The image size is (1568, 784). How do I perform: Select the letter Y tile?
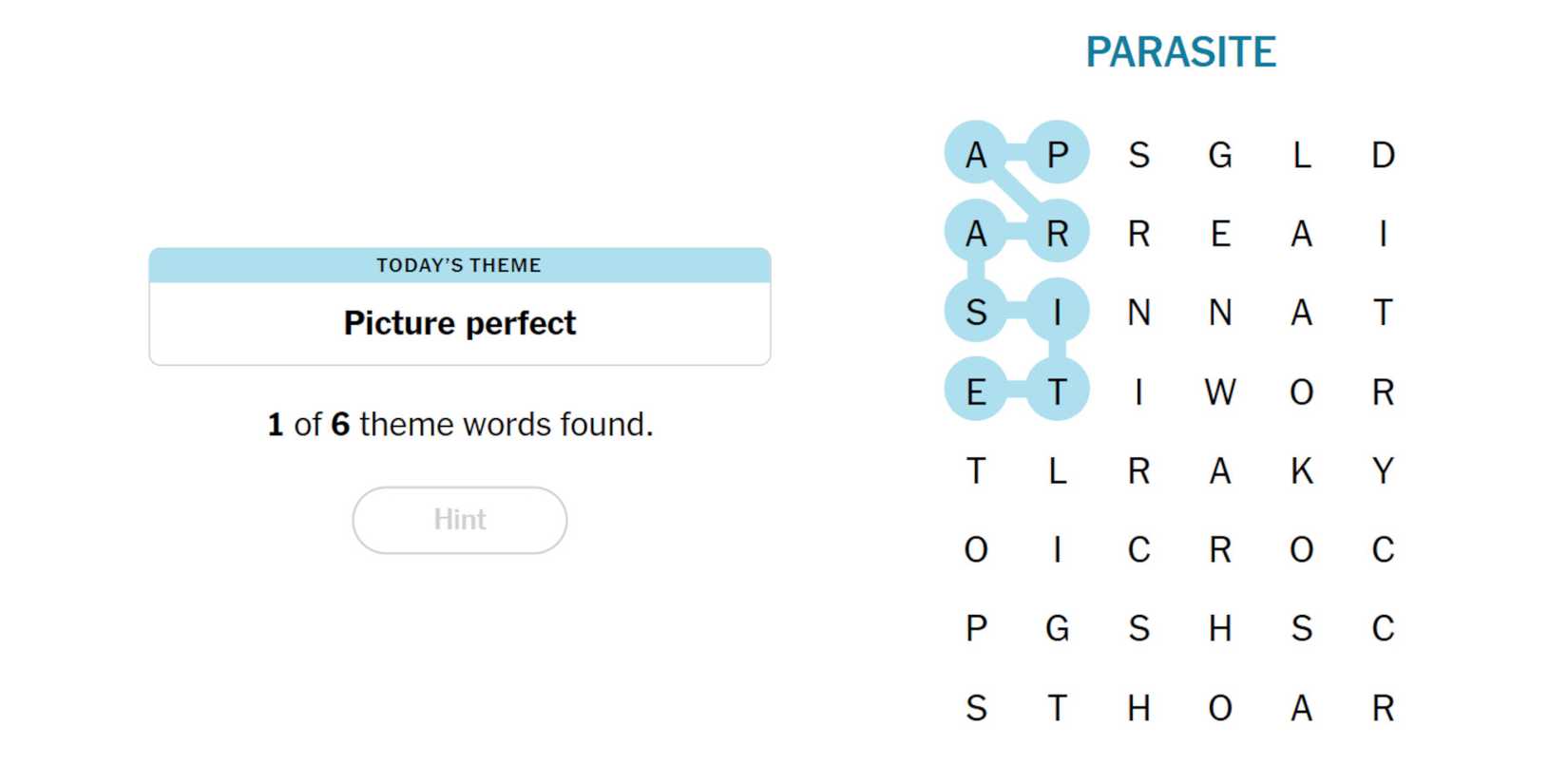click(x=1383, y=470)
